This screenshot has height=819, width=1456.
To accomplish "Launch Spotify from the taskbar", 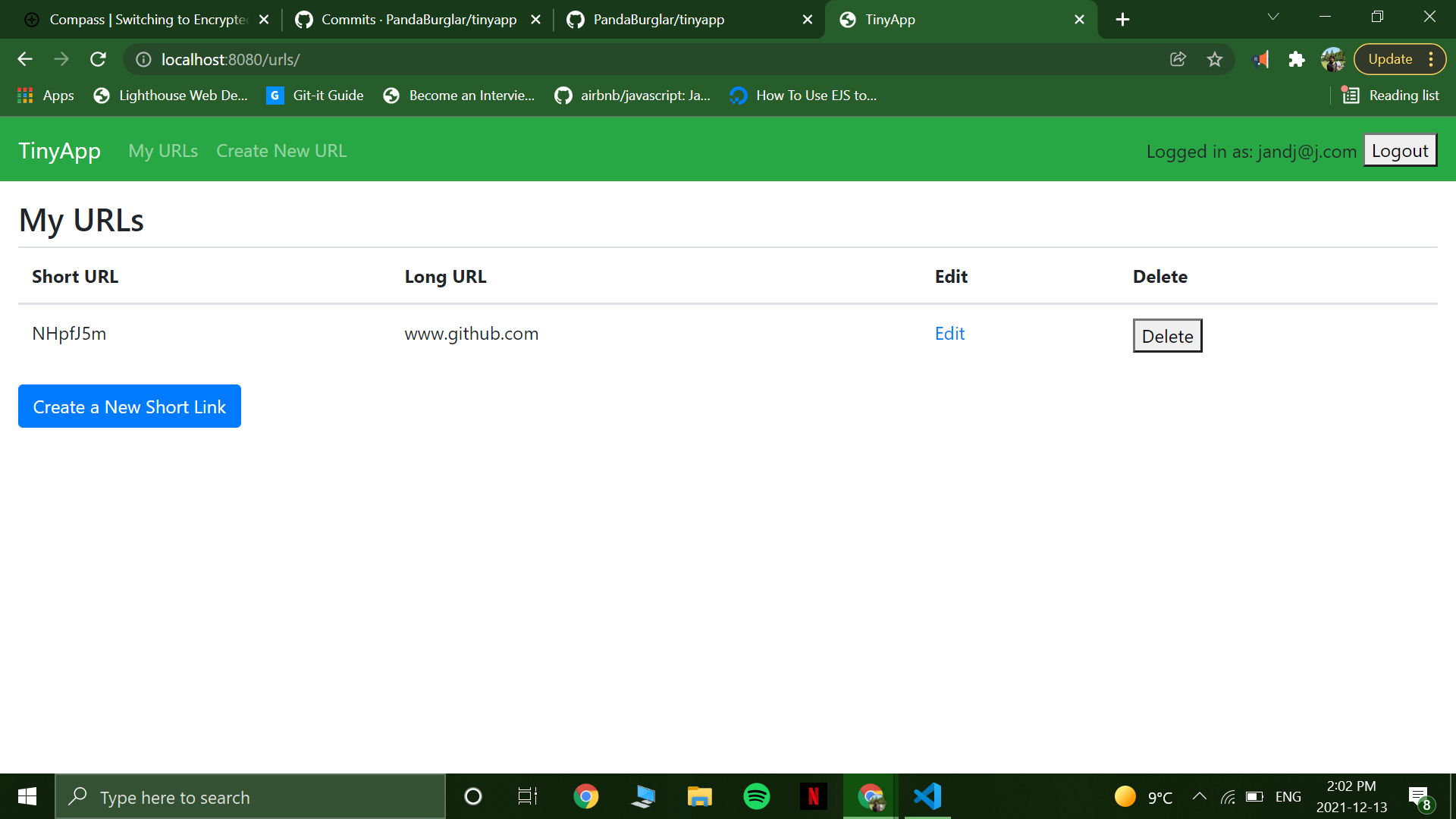I will click(x=757, y=796).
